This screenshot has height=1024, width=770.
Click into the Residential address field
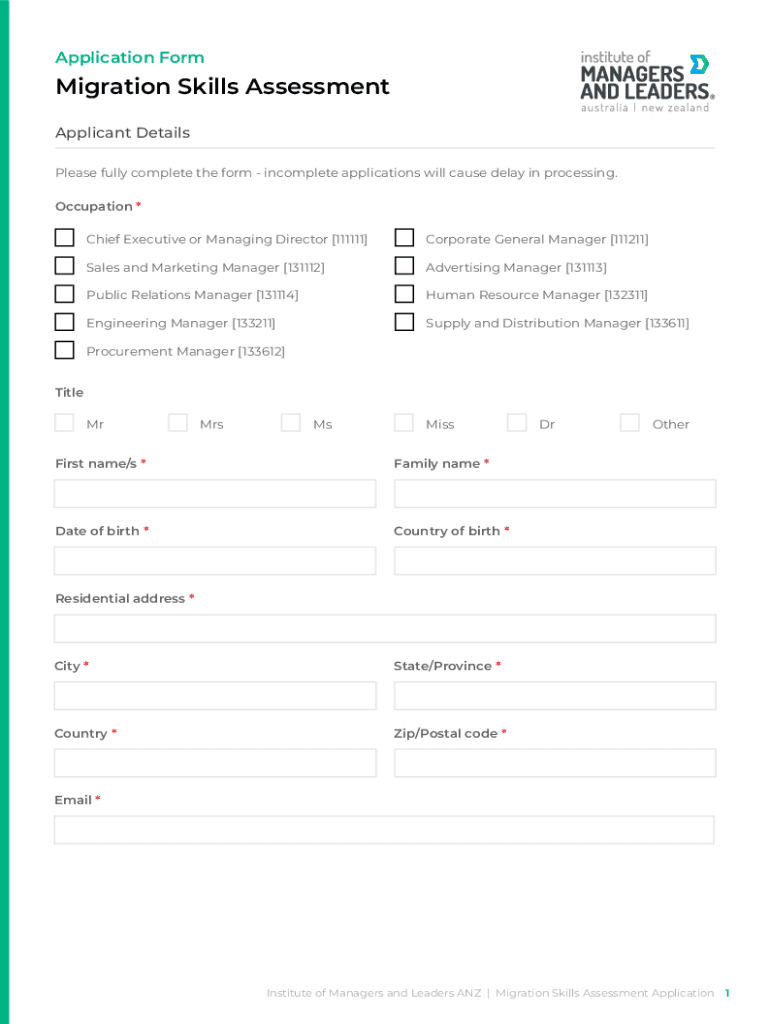(385, 629)
